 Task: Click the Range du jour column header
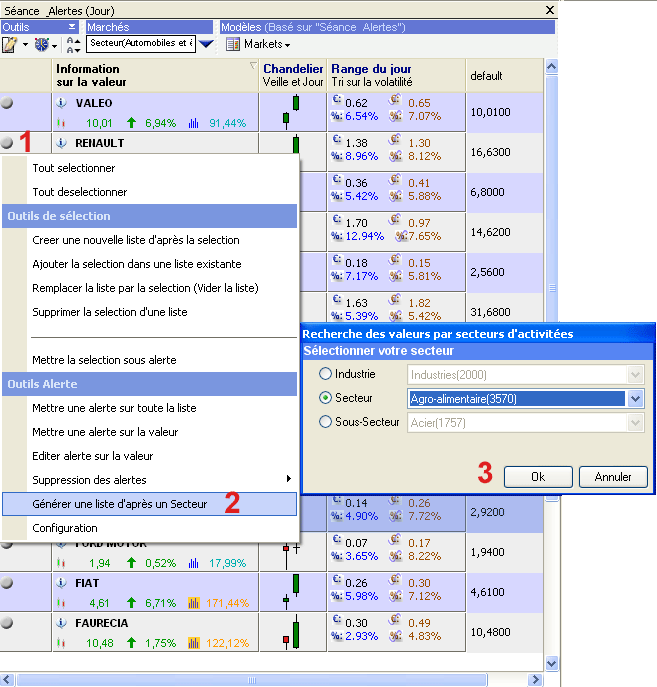[396, 75]
